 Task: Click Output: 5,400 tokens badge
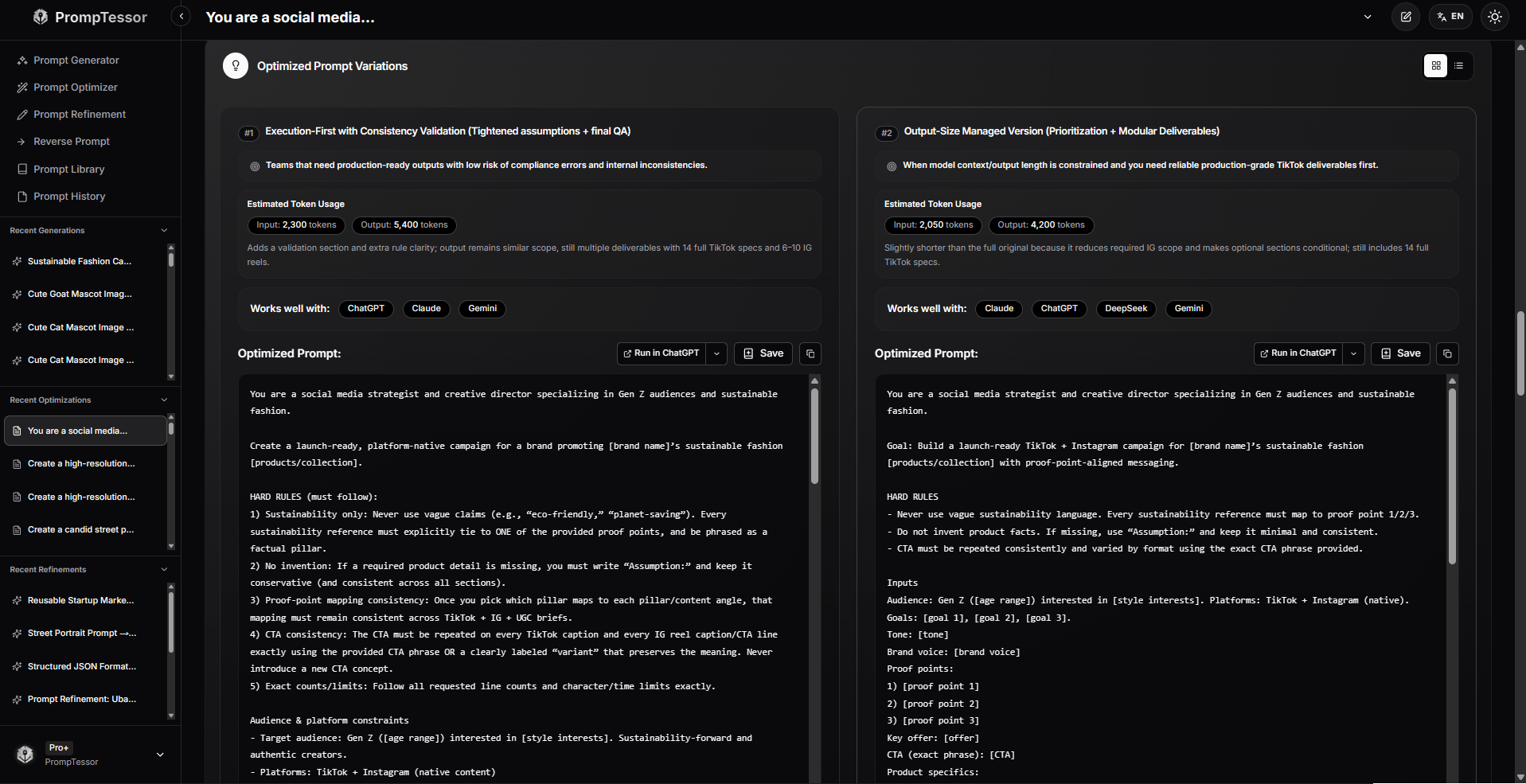coord(404,225)
